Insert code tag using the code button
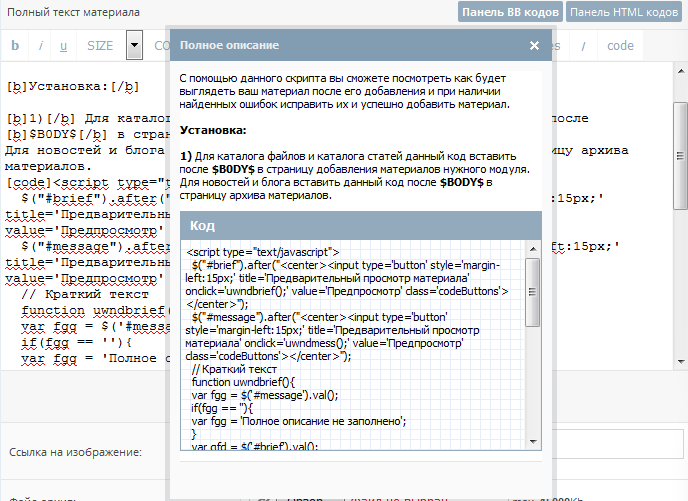The image size is (688, 501). click(620, 46)
